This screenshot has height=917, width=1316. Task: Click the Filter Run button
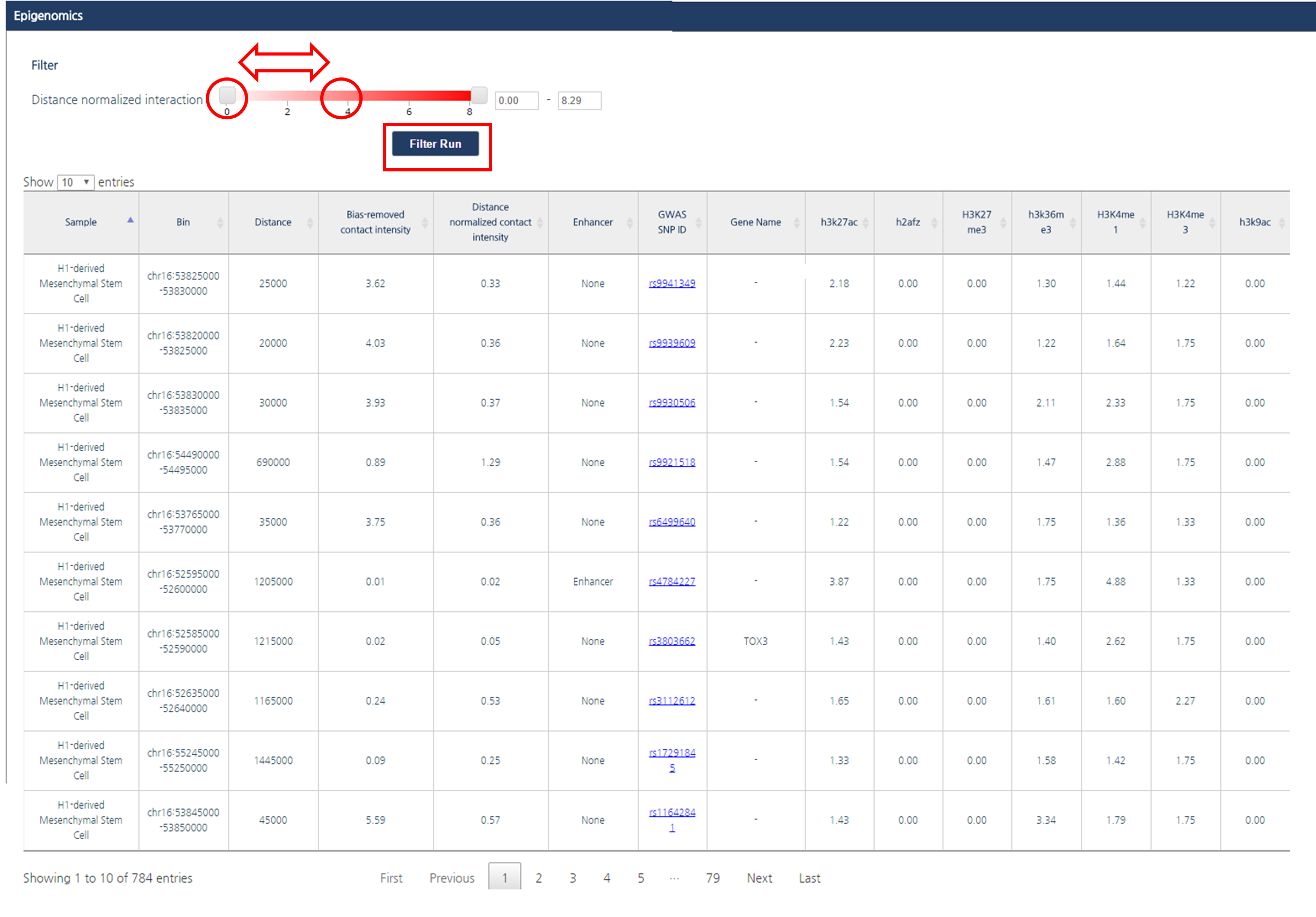tap(435, 144)
